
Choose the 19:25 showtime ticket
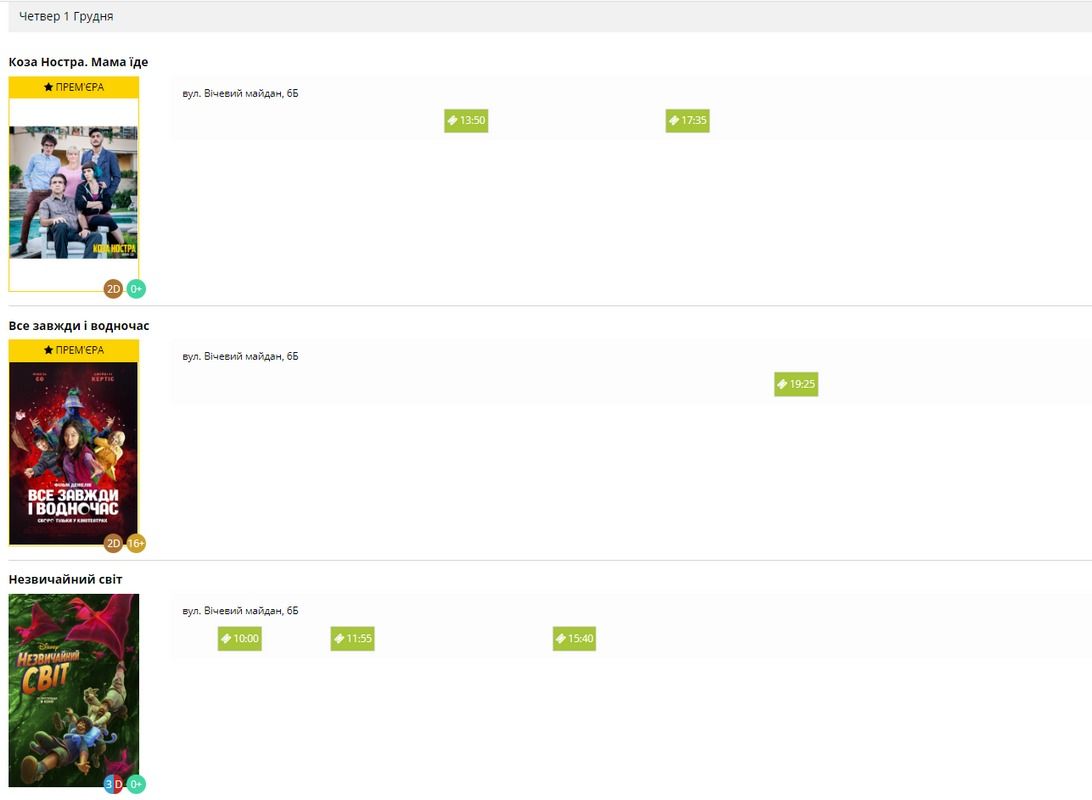(796, 384)
